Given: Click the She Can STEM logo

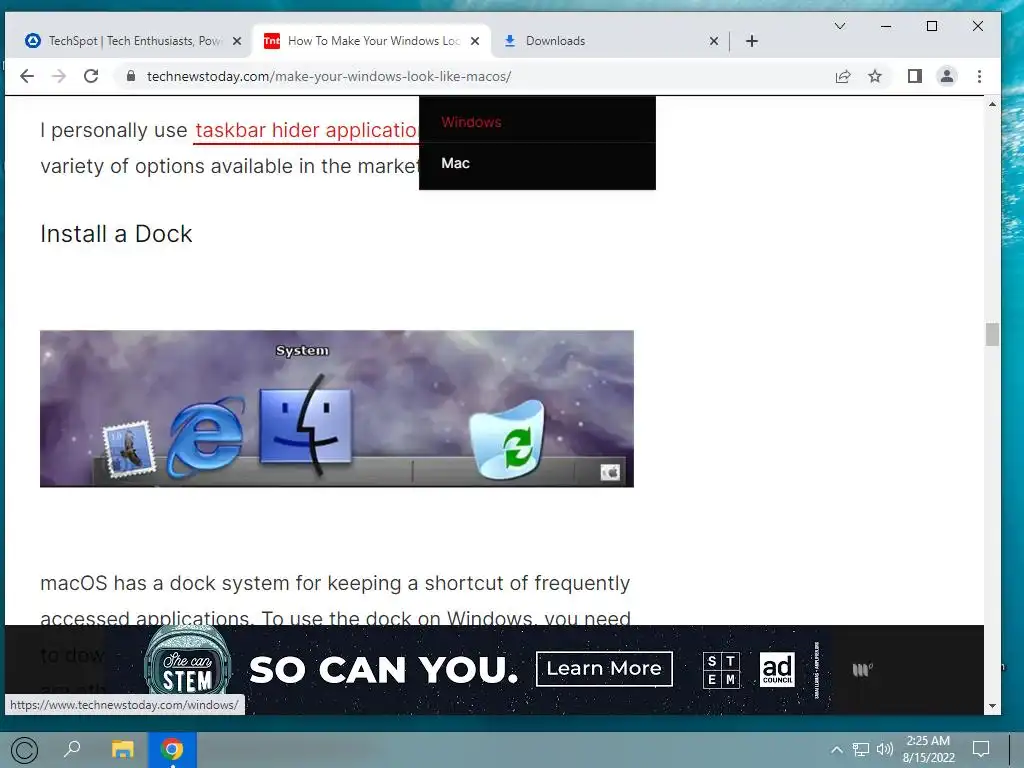Looking at the screenshot, I should (x=187, y=661).
